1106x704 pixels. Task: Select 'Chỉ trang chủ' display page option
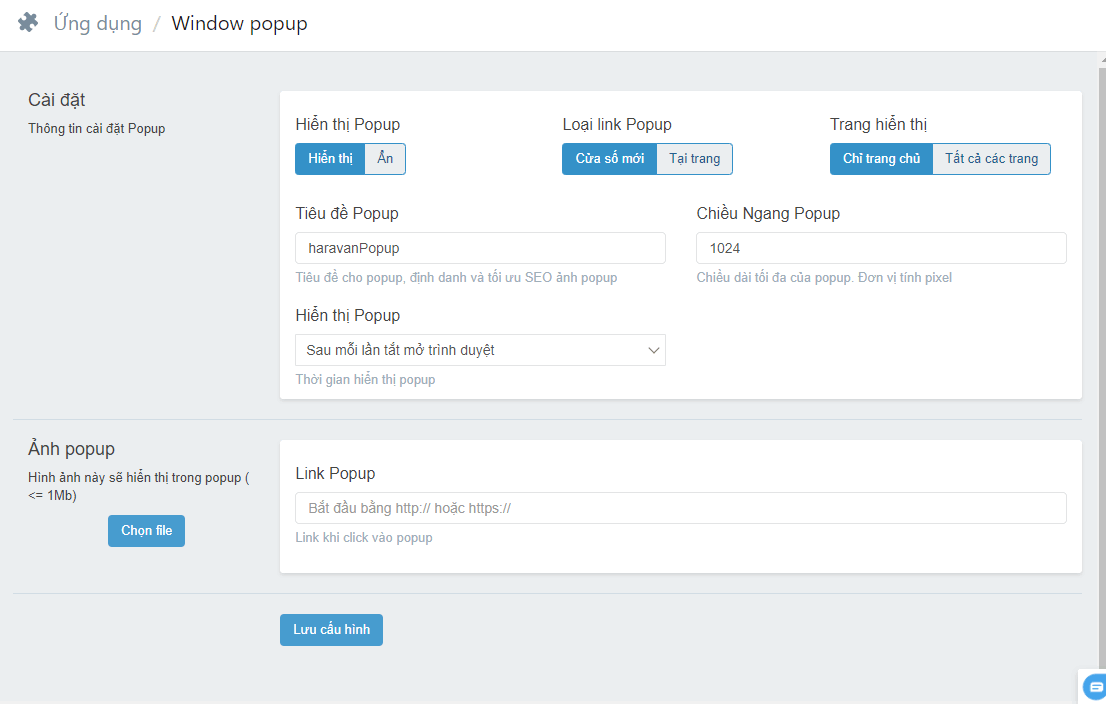(x=881, y=159)
